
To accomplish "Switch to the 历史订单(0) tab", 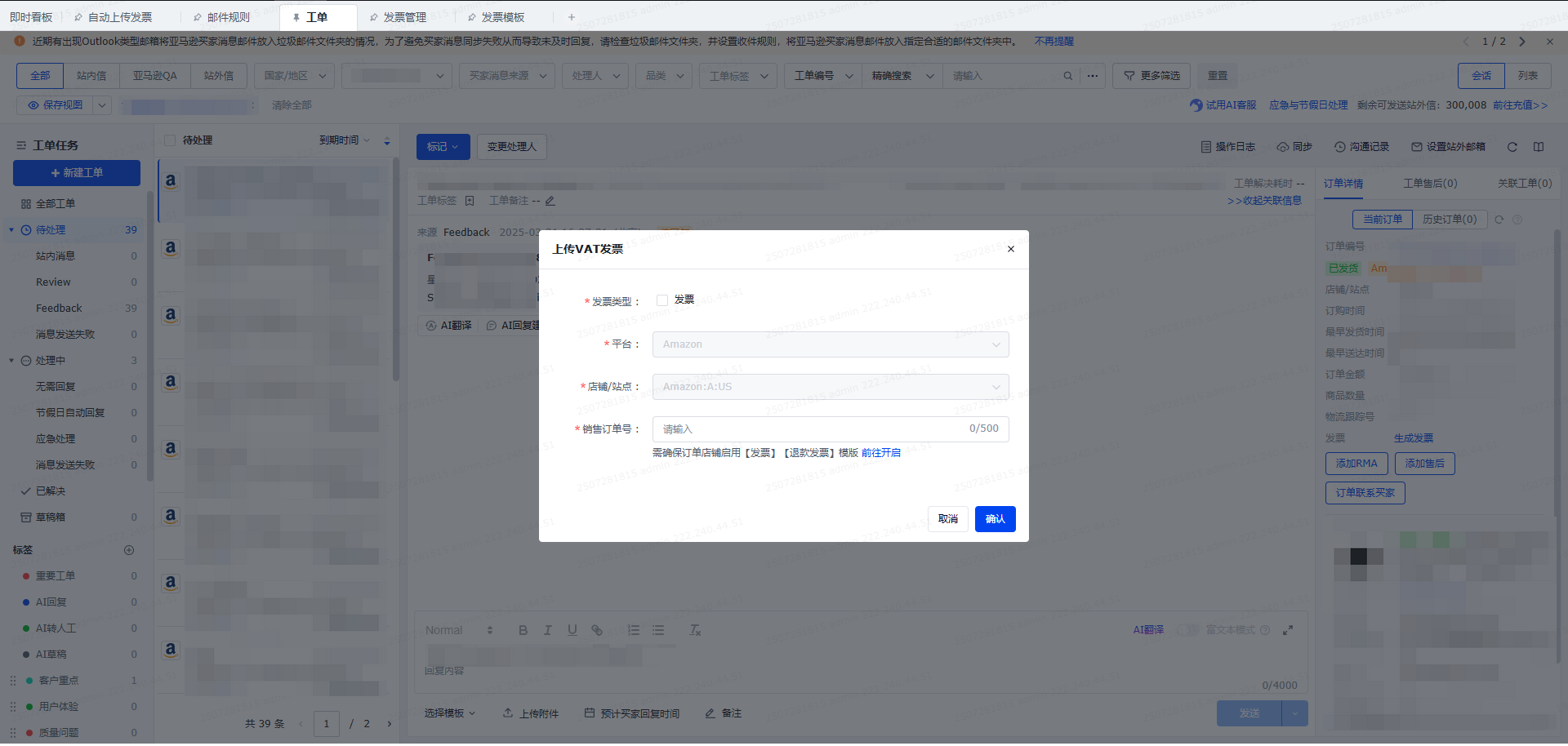I will [1450, 220].
